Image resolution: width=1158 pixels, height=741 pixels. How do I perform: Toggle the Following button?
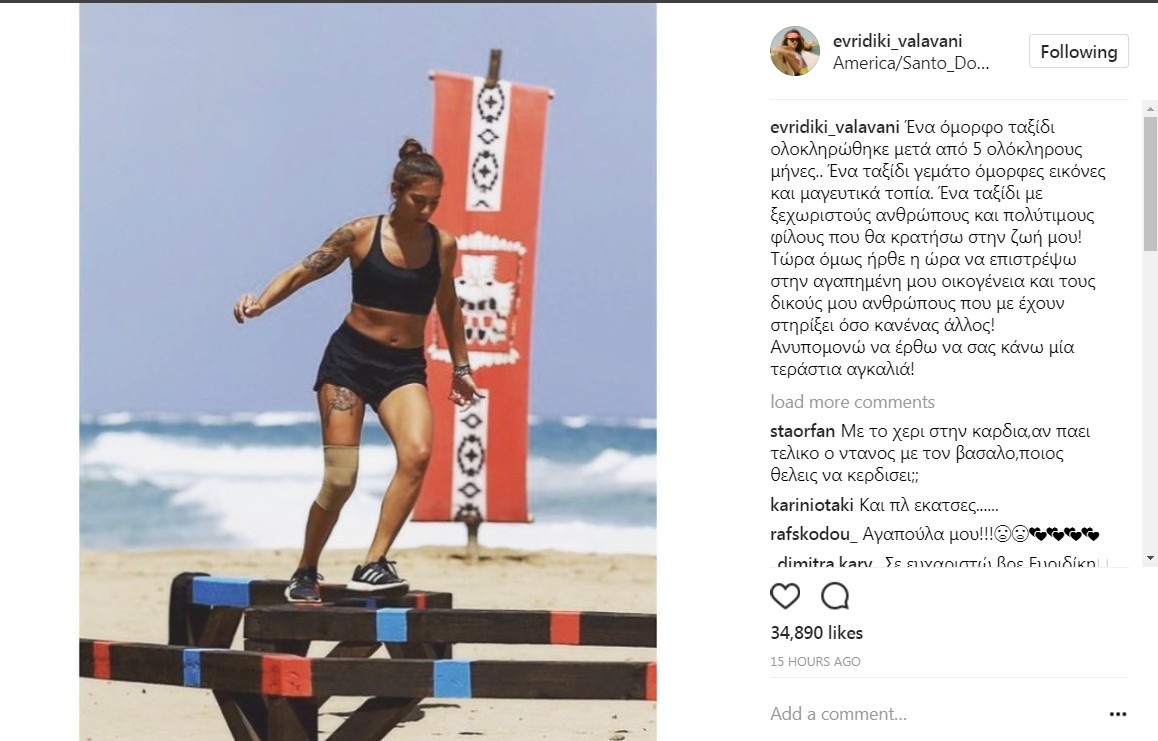[x=1078, y=51]
